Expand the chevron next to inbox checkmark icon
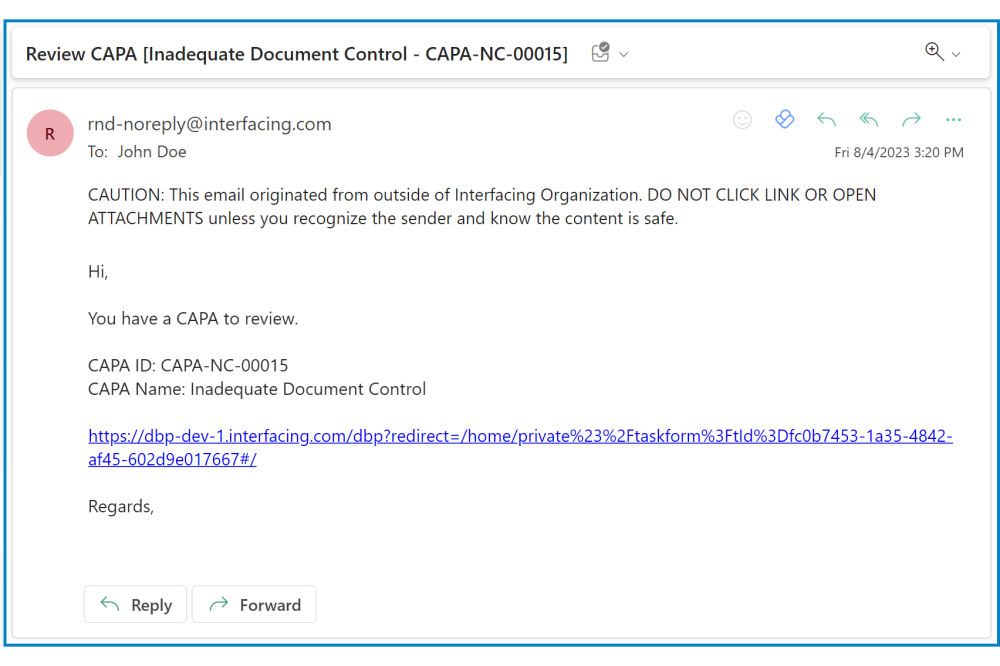1000x666 pixels. coord(624,54)
